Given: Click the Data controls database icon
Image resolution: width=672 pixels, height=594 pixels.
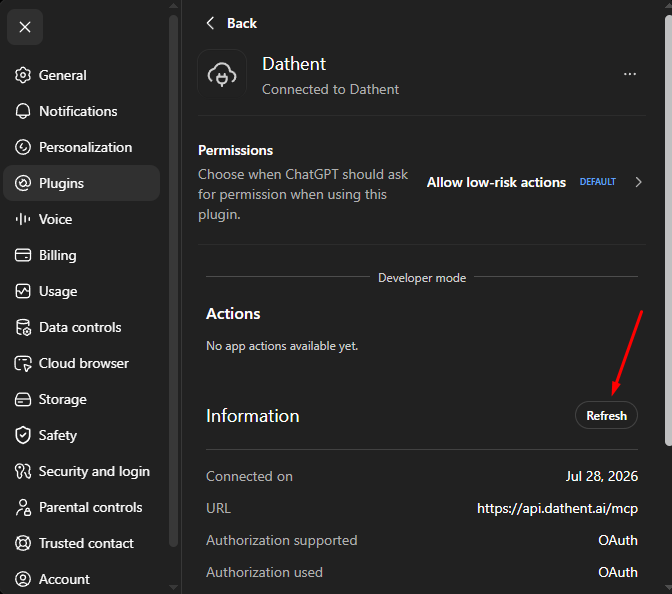Looking at the screenshot, I should click(x=23, y=327).
